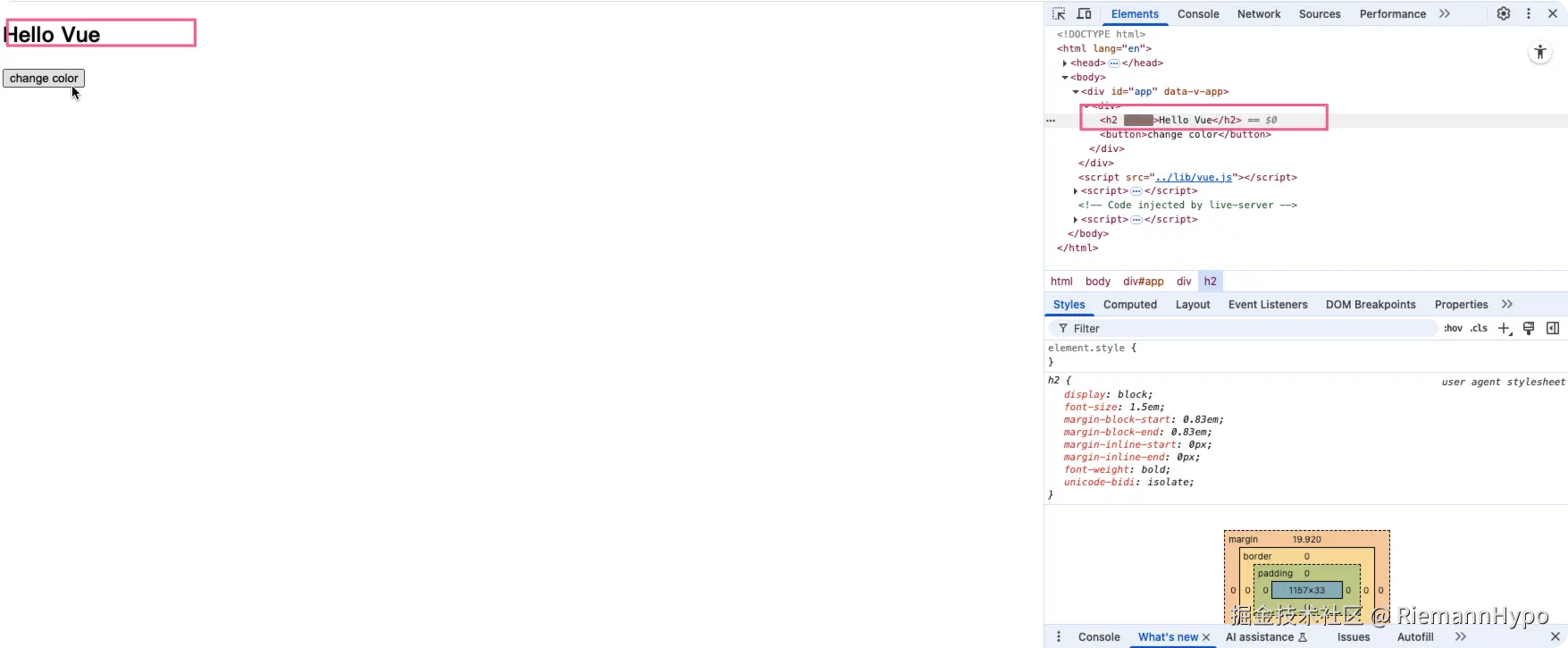Click body in the breadcrumb bar
This screenshot has width=1568, height=648.
(x=1097, y=282)
